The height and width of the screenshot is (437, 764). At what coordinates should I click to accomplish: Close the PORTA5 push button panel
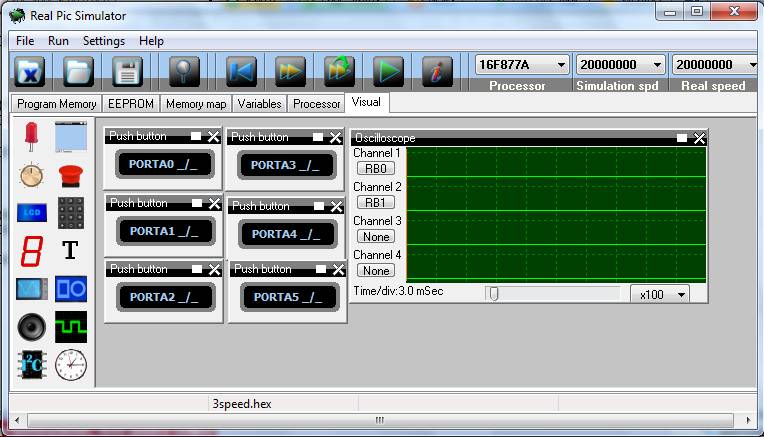[x=338, y=269]
